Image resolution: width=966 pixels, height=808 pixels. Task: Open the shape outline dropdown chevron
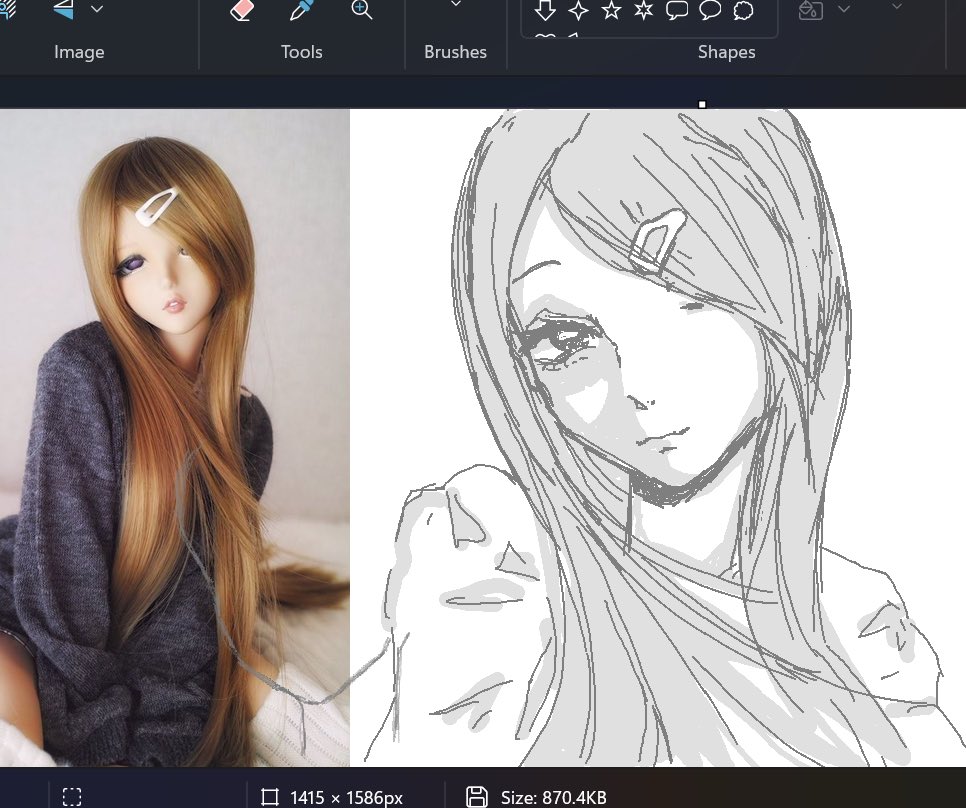point(897,6)
